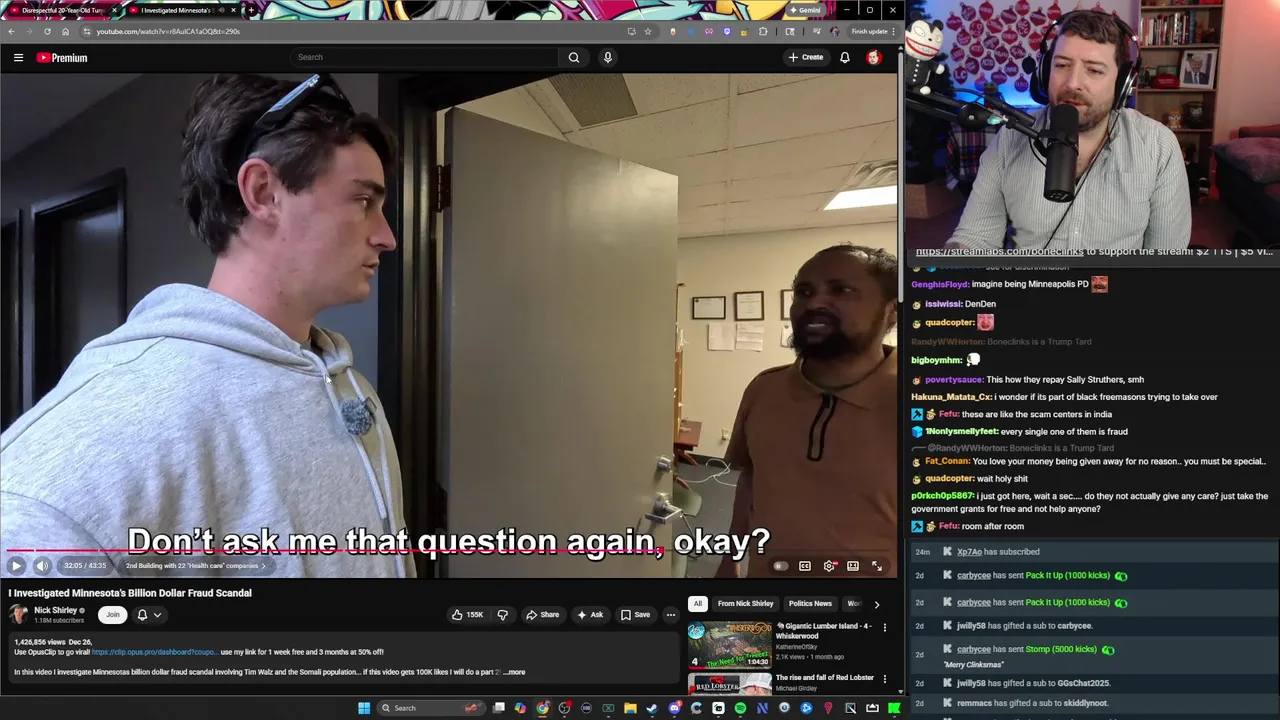
Task: Click the YouTube search magnifier button
Action: [x=574, y=57]
